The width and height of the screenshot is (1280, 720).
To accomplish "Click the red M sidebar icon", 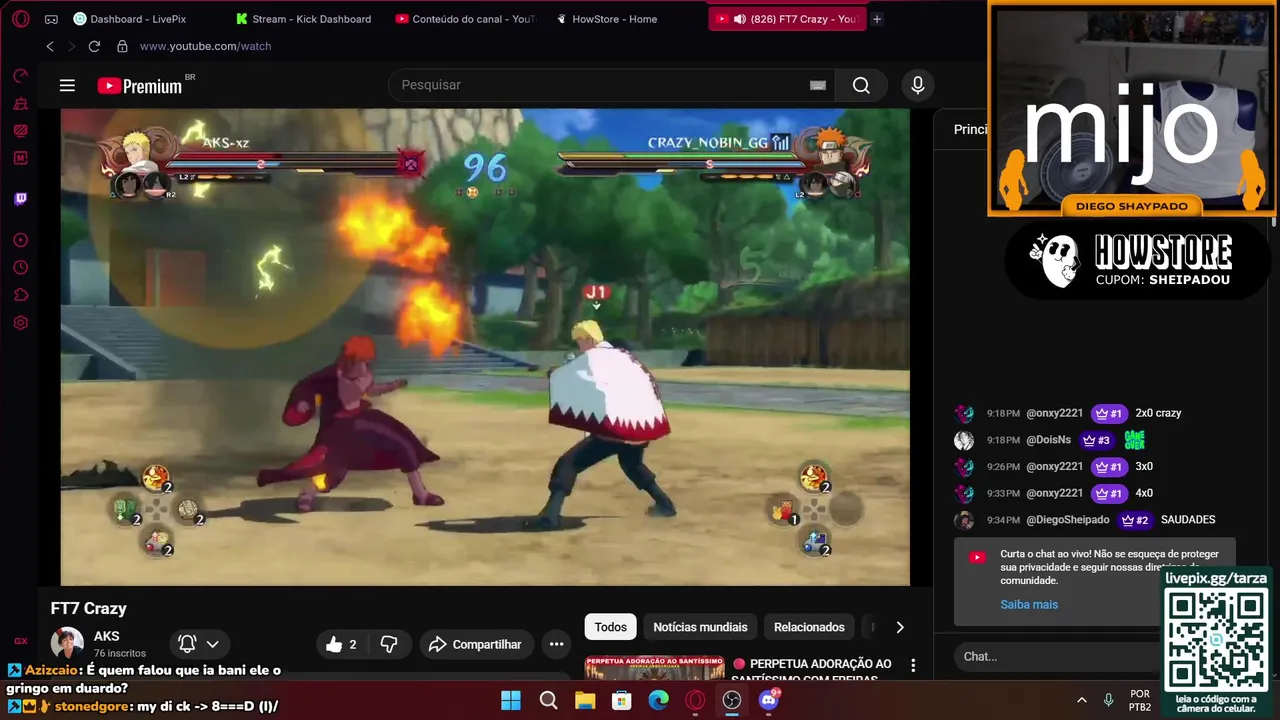I will (20, 157).
